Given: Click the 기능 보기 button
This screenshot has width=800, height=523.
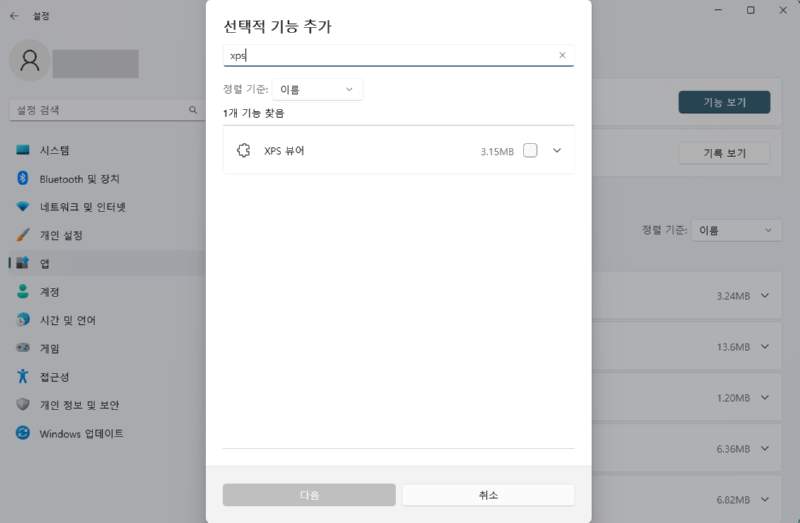Looking at the screenshot, I should (x=724, y=102).
